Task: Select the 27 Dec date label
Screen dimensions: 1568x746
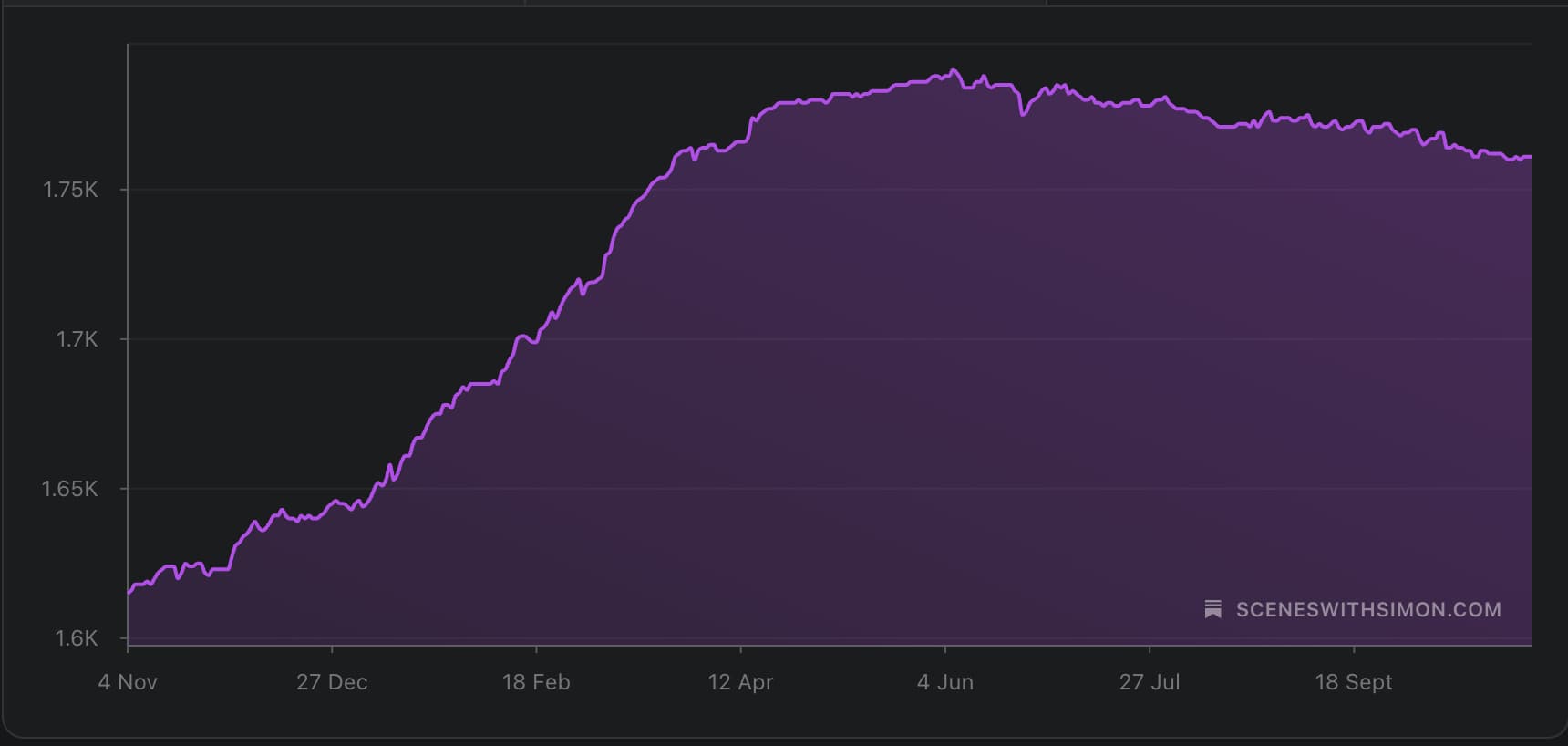Action: click(332, 682)
